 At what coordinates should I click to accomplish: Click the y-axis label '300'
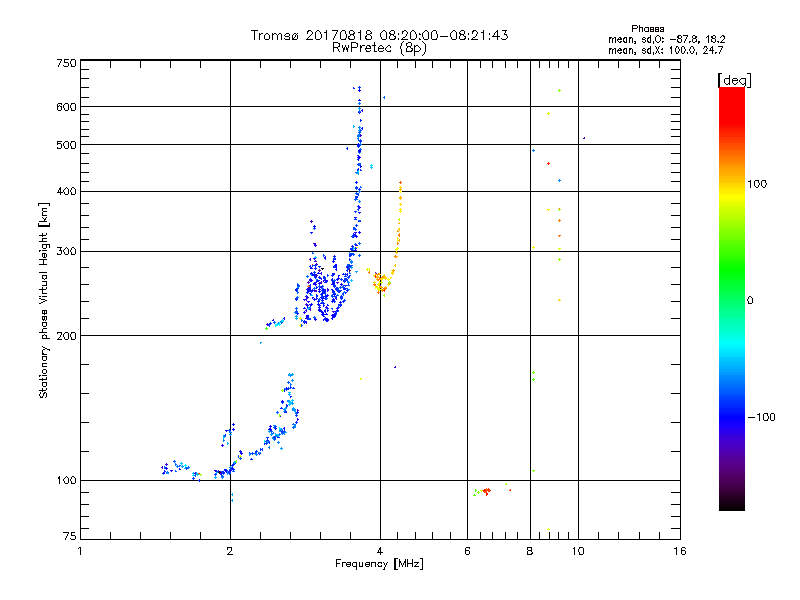click(x=66, y=251)
